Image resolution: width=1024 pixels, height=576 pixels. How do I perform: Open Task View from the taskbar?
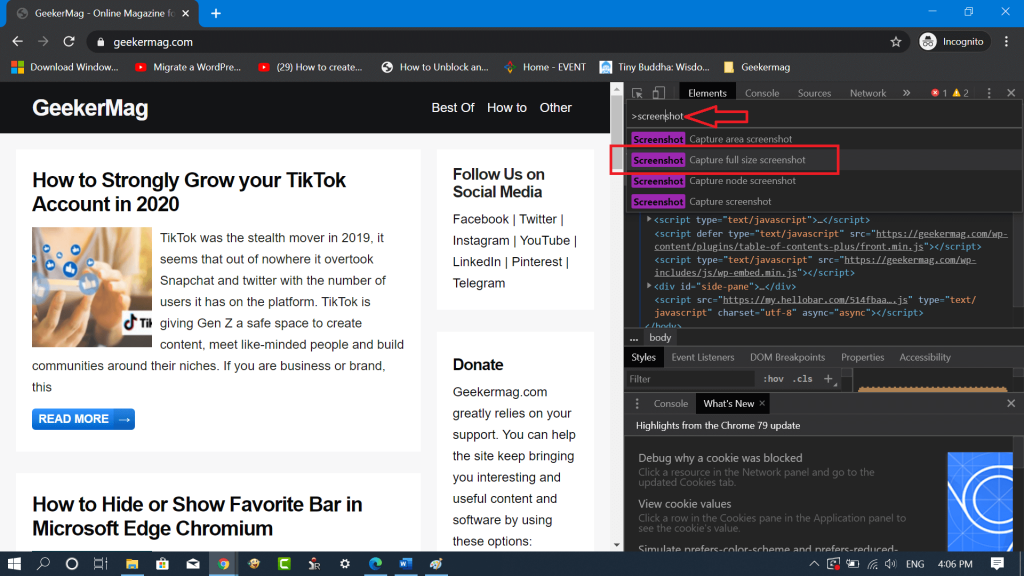point(101,564)
